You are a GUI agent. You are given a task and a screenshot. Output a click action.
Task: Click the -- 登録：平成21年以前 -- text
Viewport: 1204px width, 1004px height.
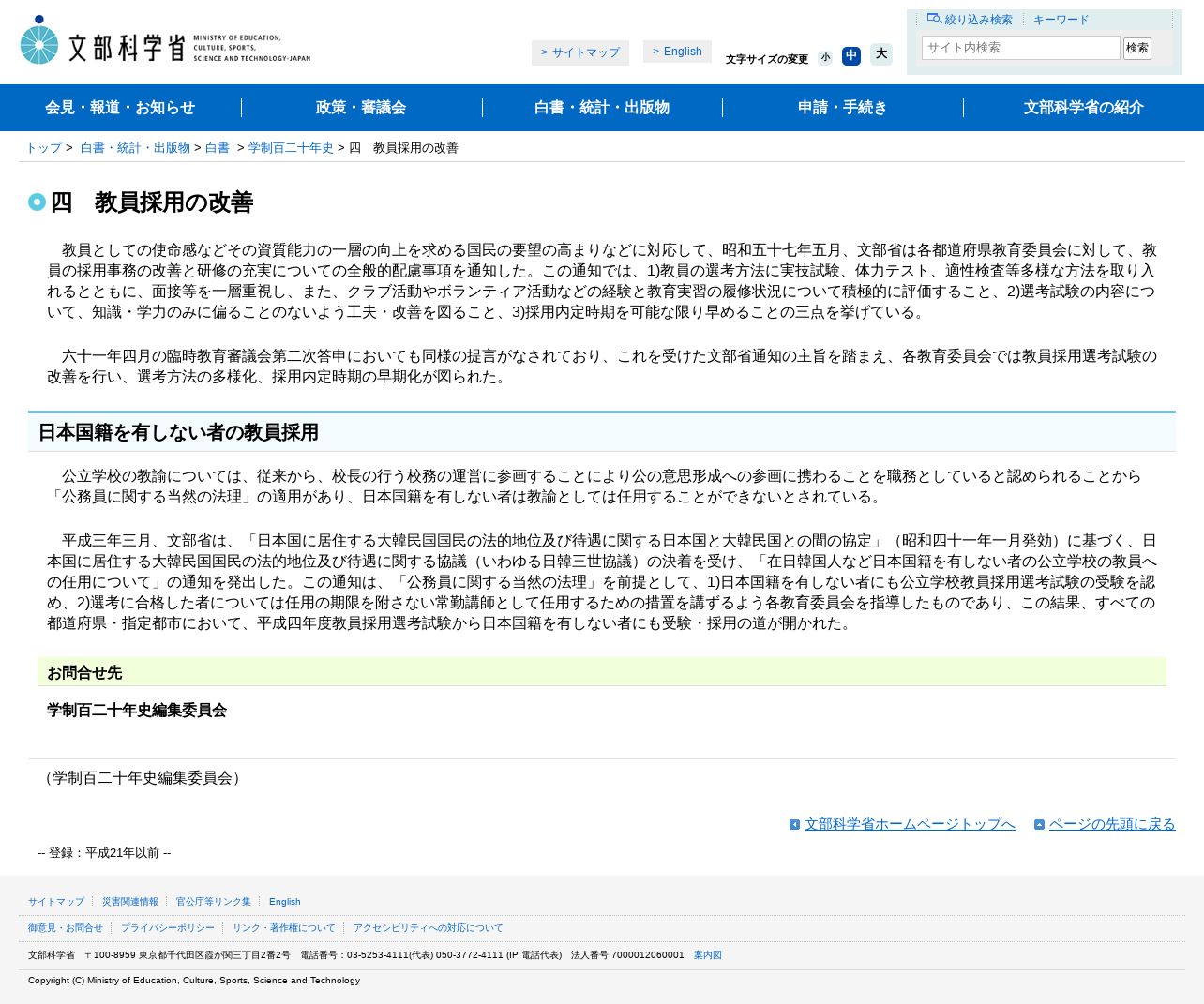click(104, 853)
